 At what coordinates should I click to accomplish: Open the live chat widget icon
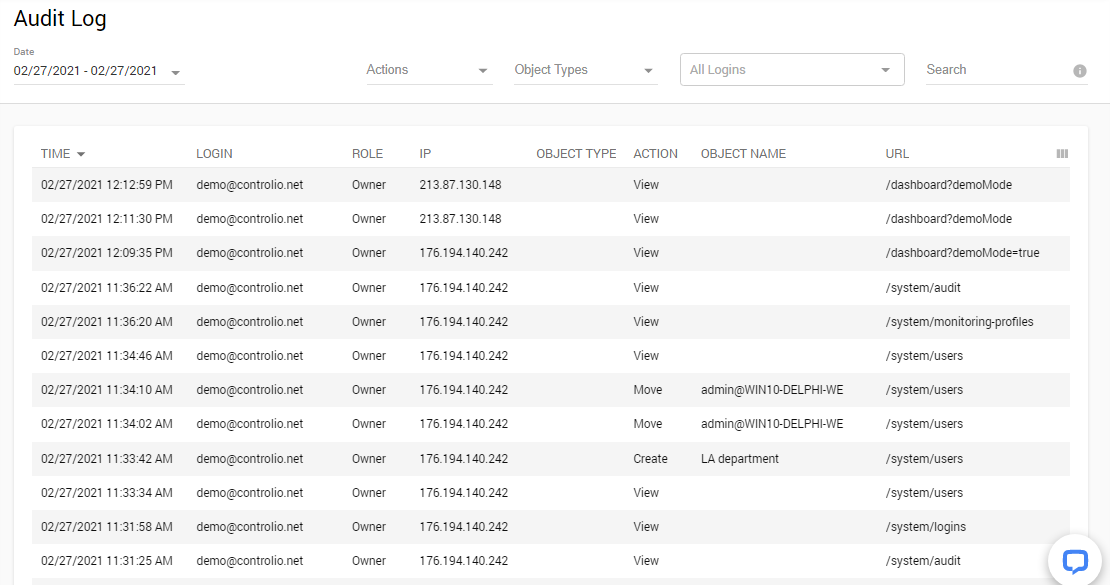click(x=1074, y=561)
